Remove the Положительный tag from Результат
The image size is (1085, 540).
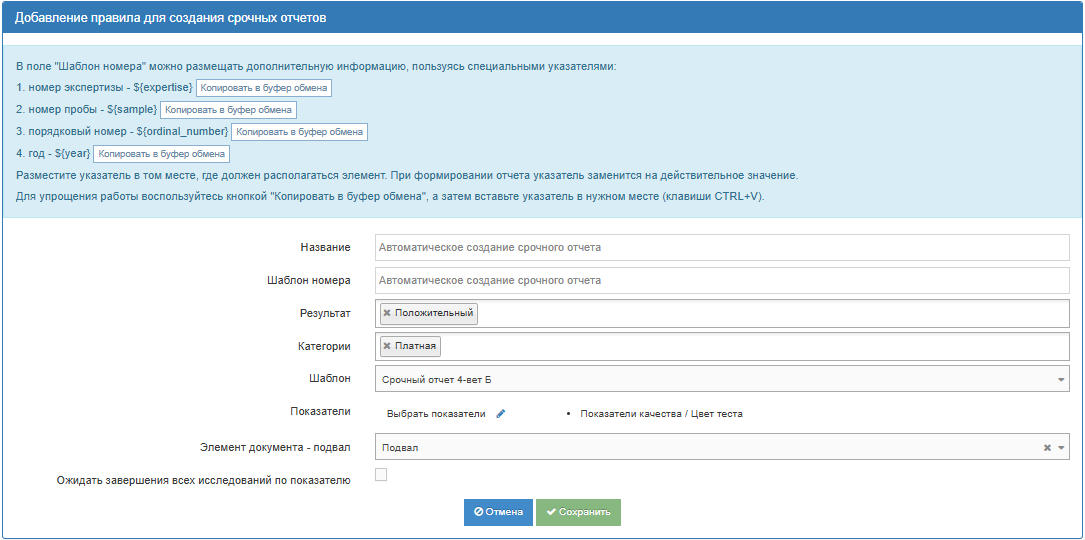pos(387,314)
